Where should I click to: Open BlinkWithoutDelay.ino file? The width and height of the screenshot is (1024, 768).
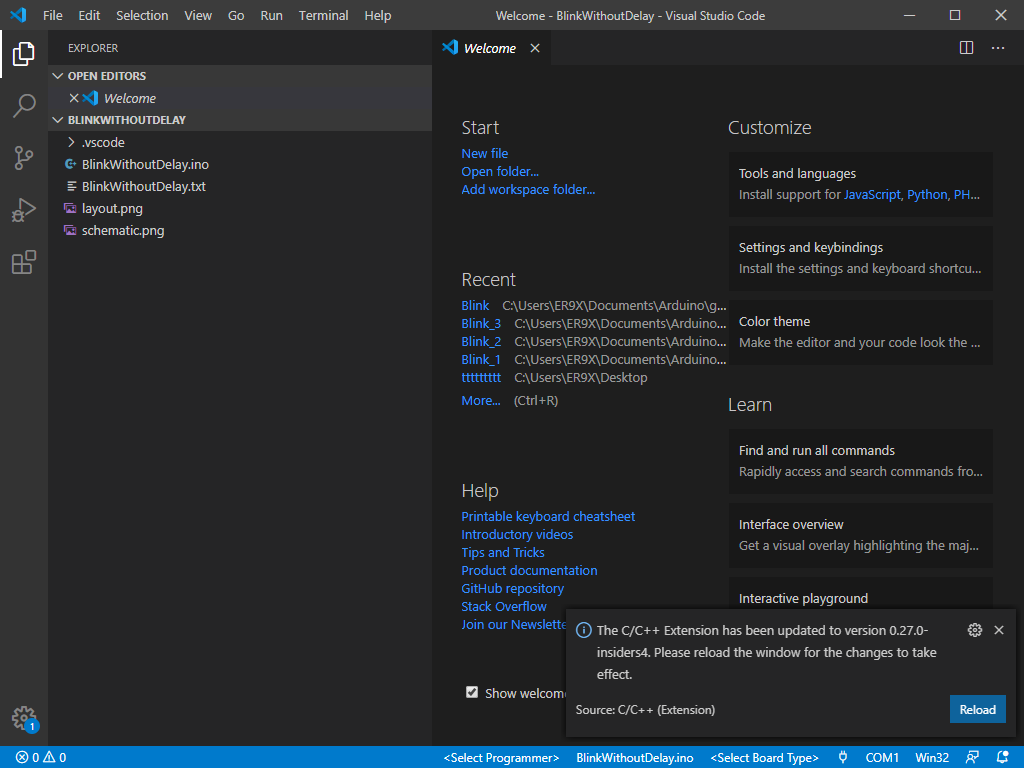click(x=240, y=165)
